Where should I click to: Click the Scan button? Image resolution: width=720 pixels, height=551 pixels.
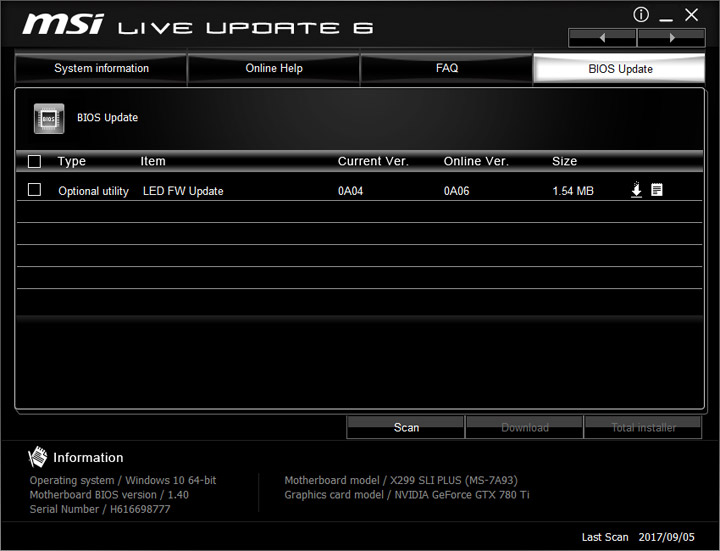tap(405, 427)
